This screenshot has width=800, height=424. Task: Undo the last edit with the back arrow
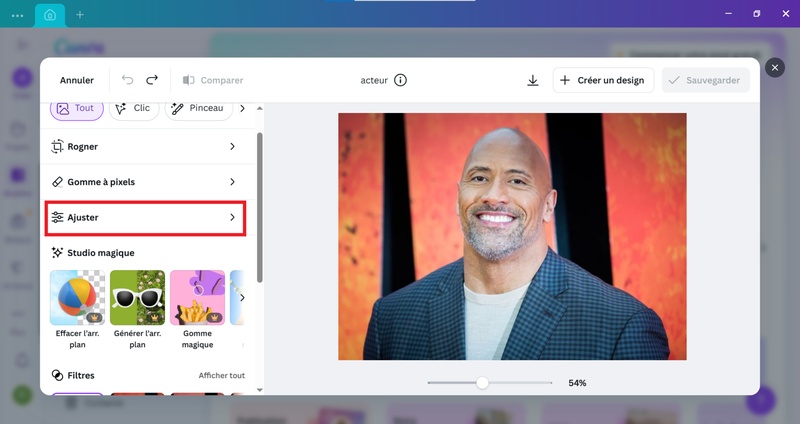128,80
